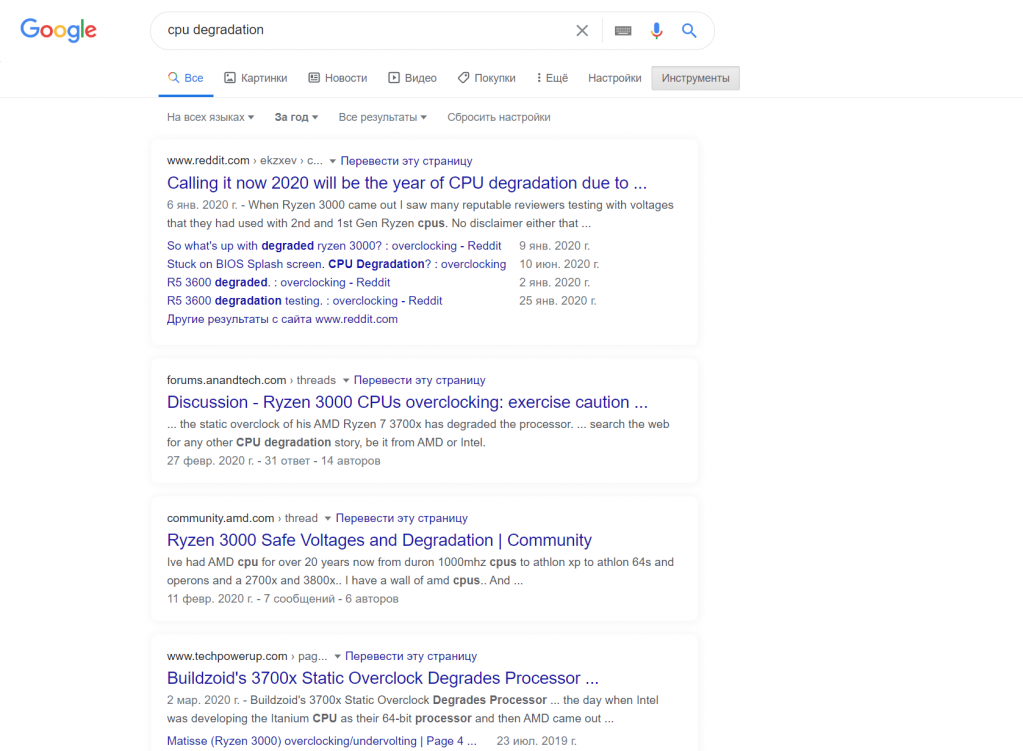Open 'Matisse (Ryzen 3000) overclocking/undervolting' sublink

(x=322, y=741)
